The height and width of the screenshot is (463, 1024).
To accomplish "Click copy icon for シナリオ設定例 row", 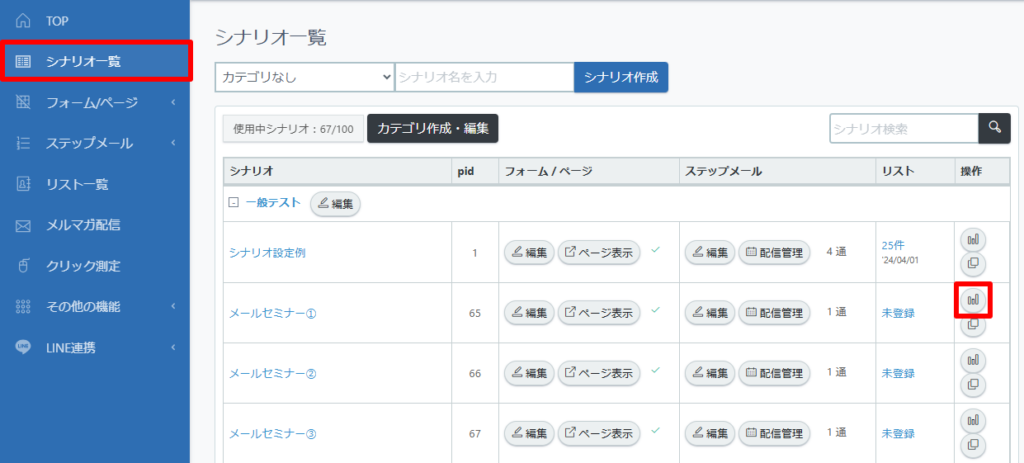I will point(973,264).
